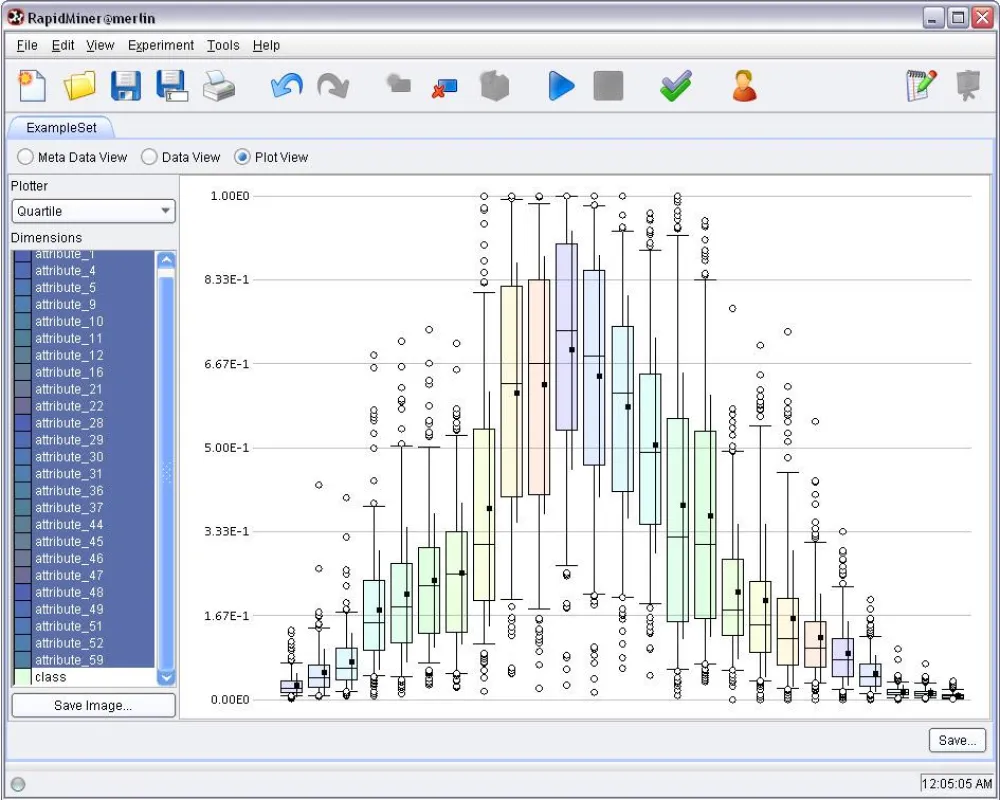The width and height of the screenshot is (1000, 800).
Task: Select attribute_46 in Dimensions list
Action: pyautogui.click(x=84, y=558)
